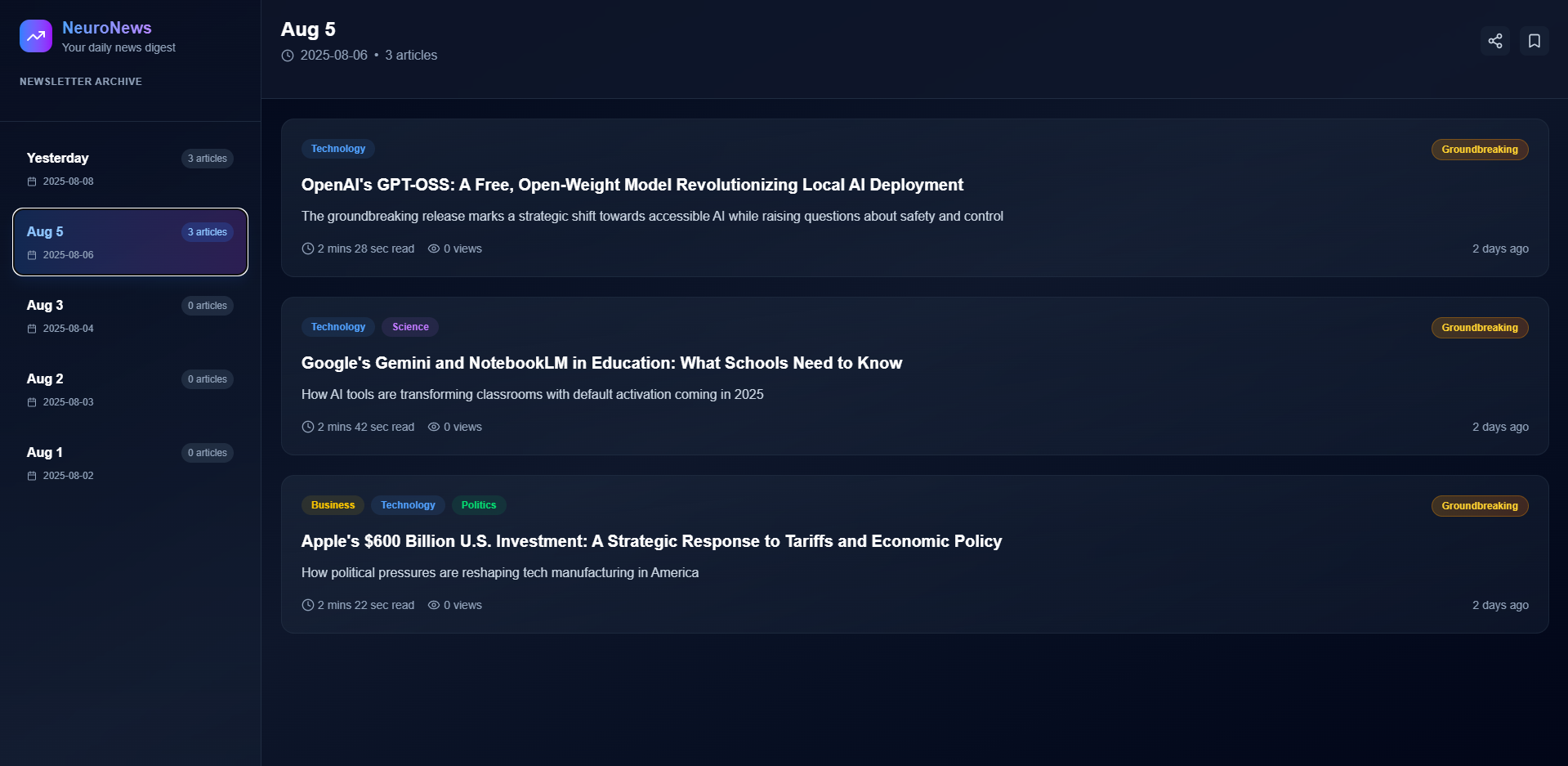1568x766 pixels.
Task: Click the calendar icon next to 2025-08-04
Action: (x=32, y=329)
